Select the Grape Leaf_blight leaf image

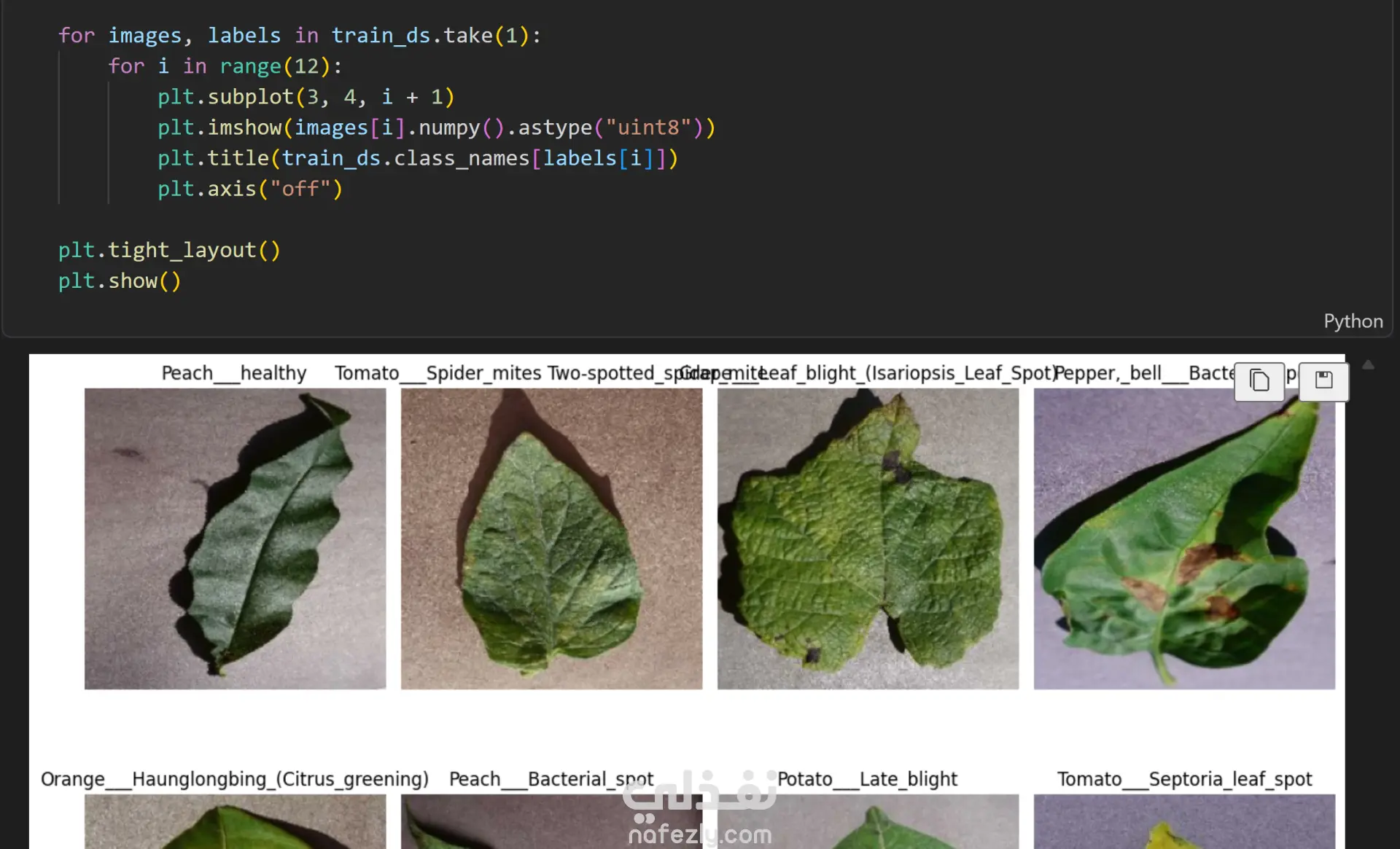(x=868, y=539)
